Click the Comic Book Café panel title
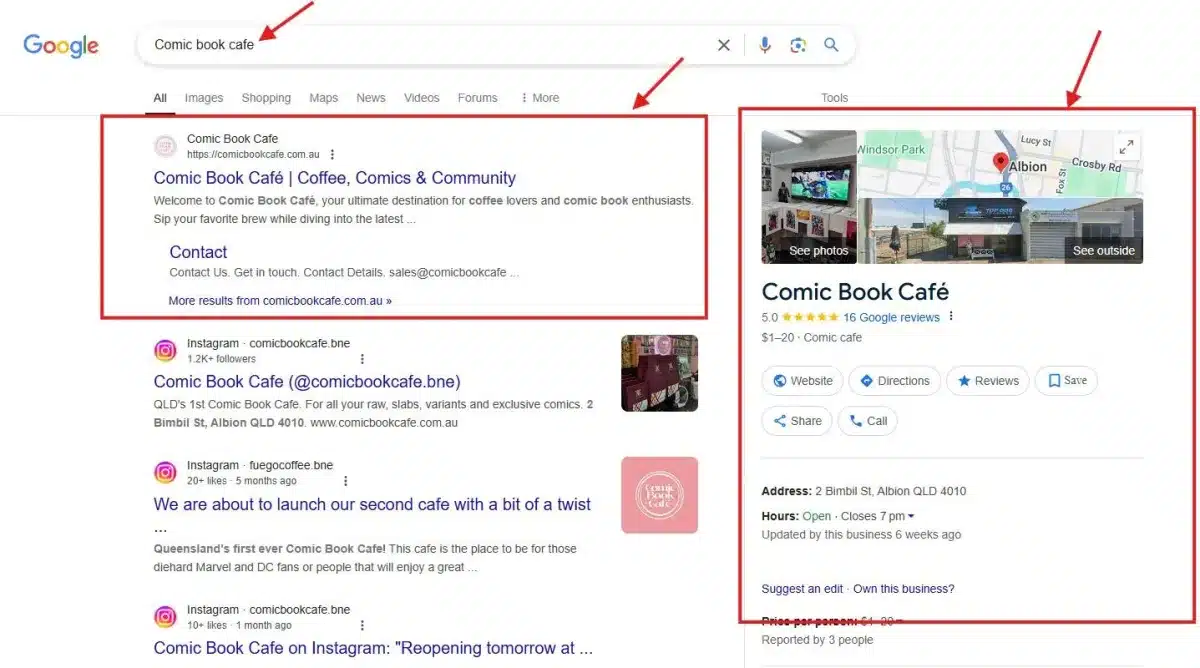This screenshot has height=668, width=1200. [855, 292]
